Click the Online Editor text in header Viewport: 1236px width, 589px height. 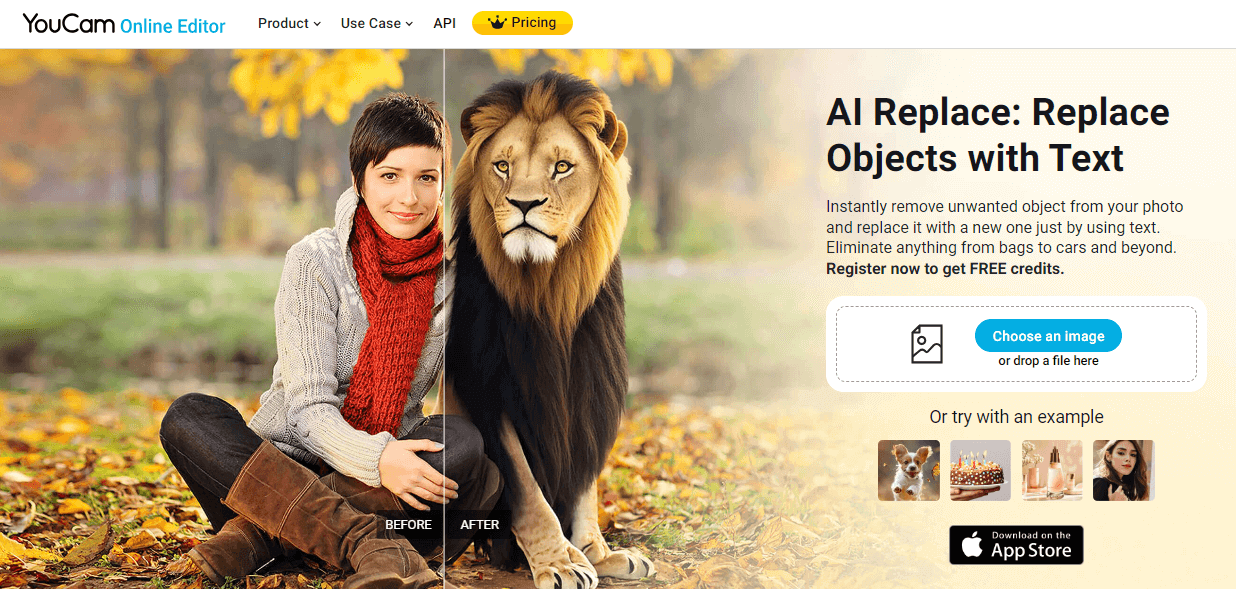(173, 27)
